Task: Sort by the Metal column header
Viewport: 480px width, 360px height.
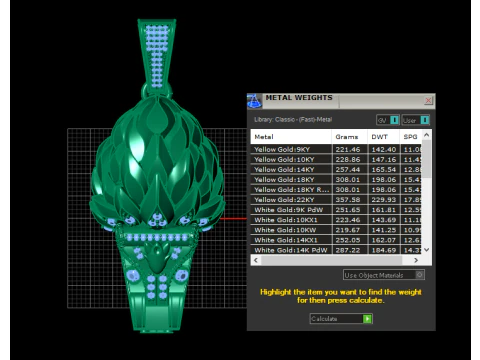Action: pyautogui.click(x=291, y=137)
